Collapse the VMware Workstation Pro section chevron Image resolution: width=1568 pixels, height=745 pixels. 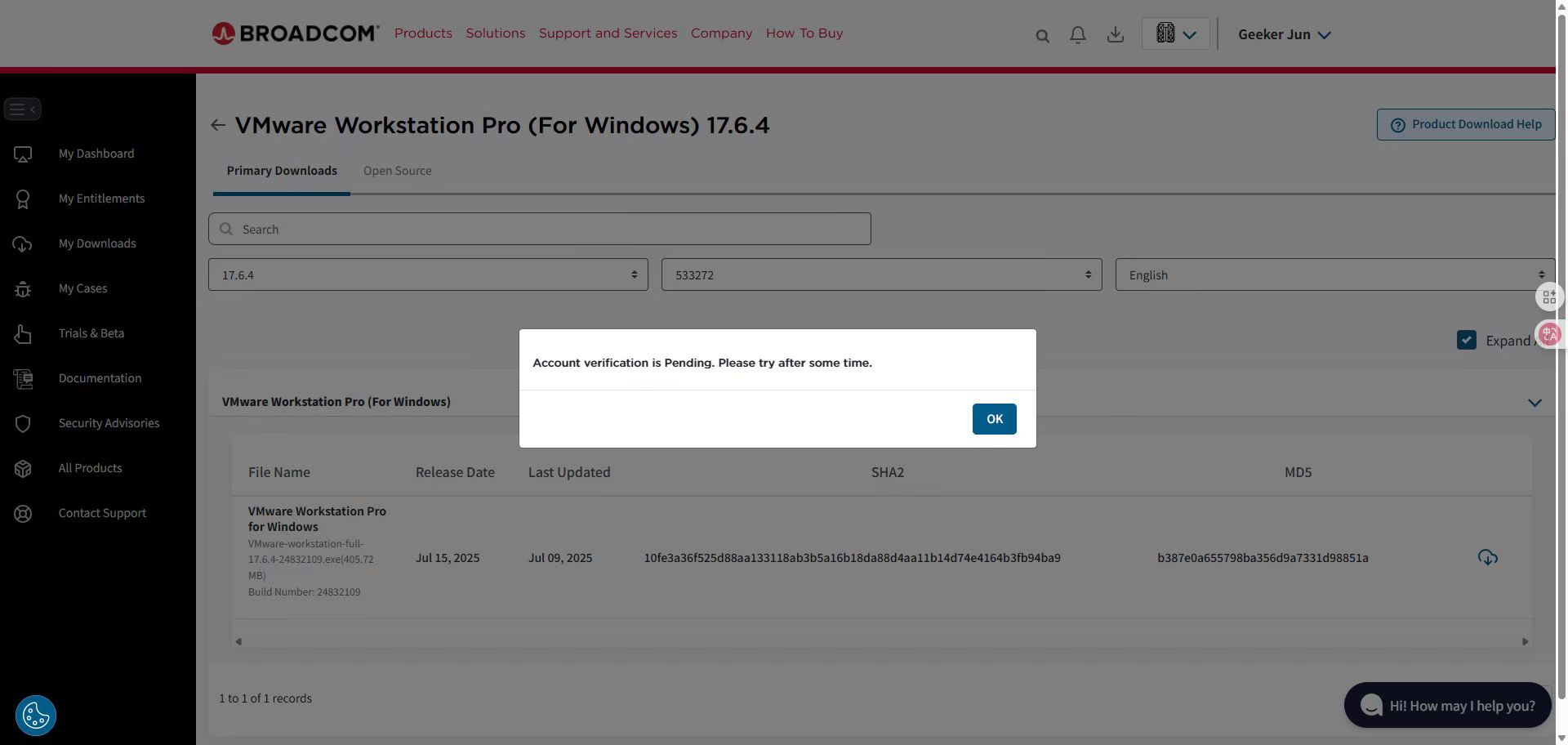[1535, 403]
